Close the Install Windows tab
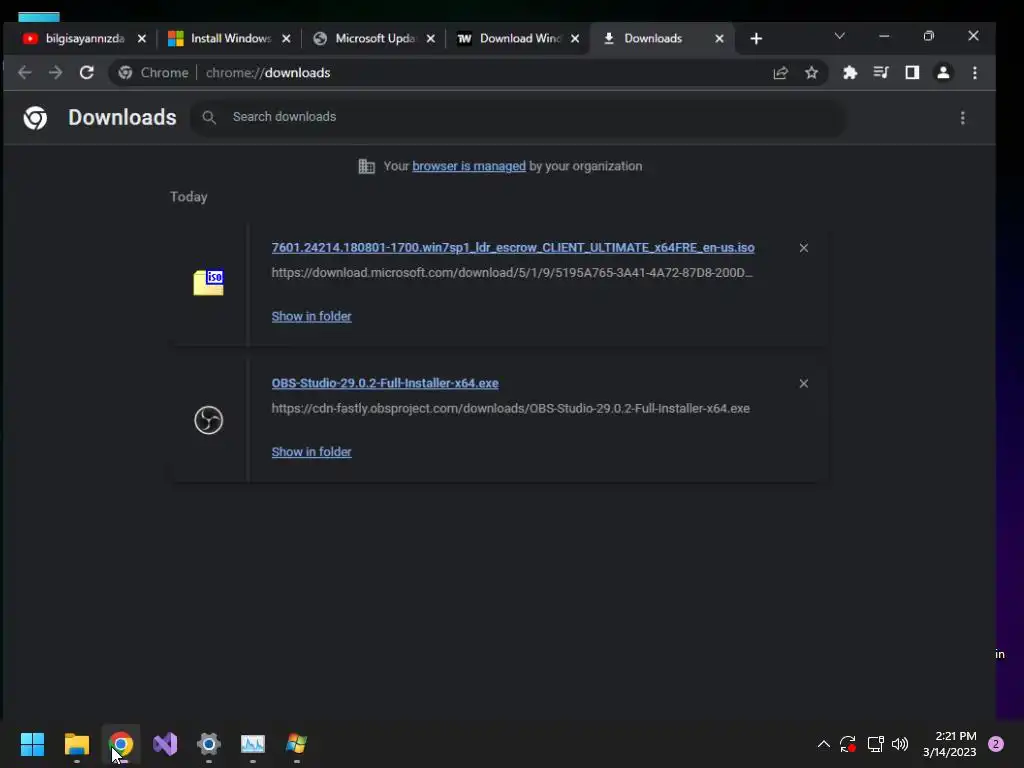Viewport: 1024px width, 768px height. [x=286, y=39]
